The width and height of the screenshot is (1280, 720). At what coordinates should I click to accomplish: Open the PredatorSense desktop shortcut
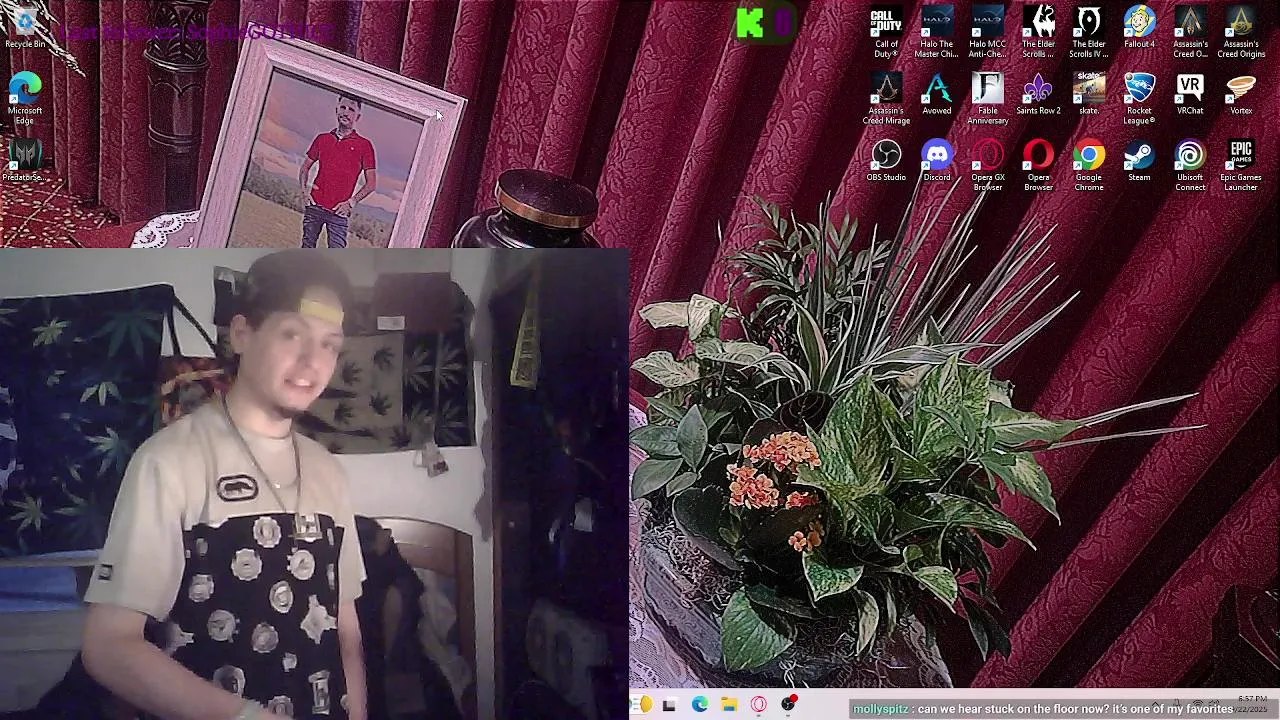coord(25,160)
